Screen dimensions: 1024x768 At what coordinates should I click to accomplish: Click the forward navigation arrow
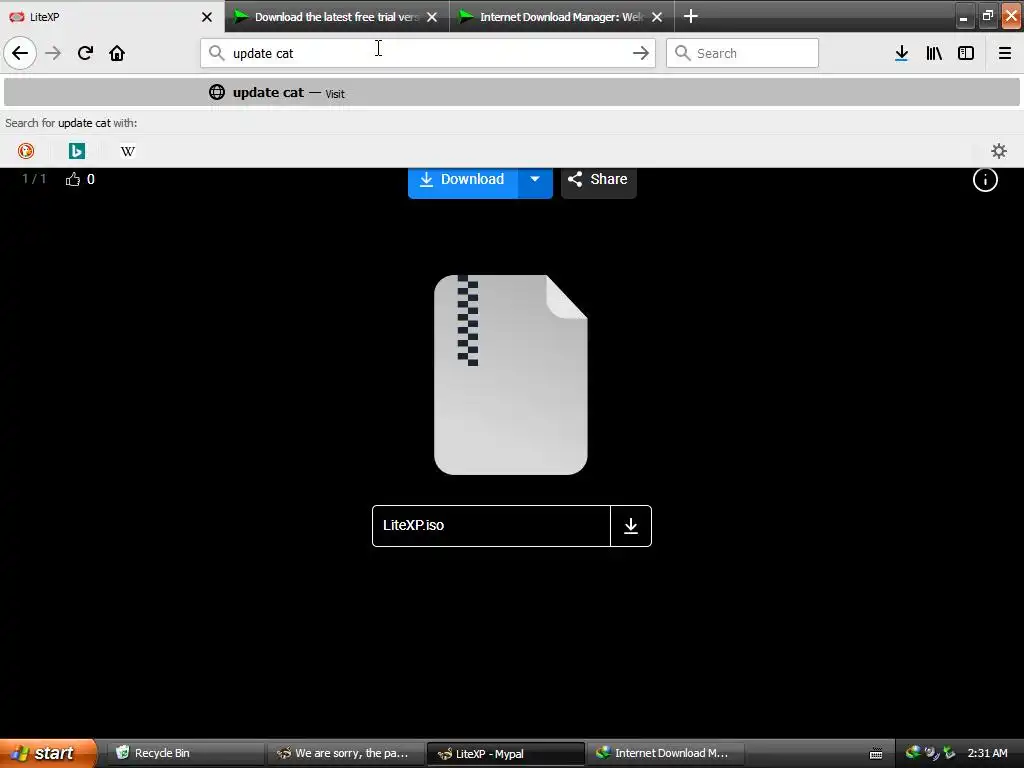(53, 53)
